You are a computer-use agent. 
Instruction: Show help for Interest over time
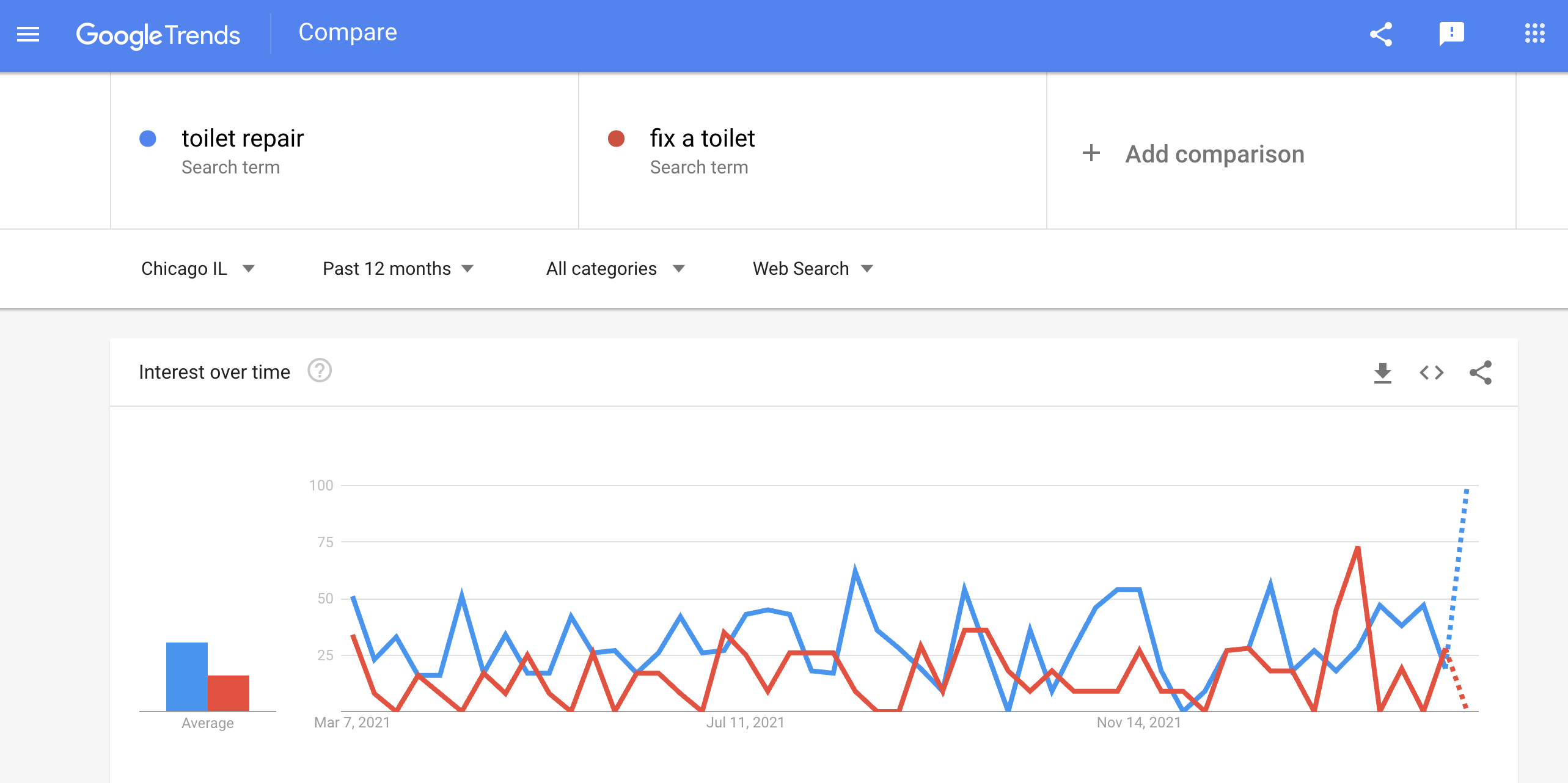[x=320, y=371]
